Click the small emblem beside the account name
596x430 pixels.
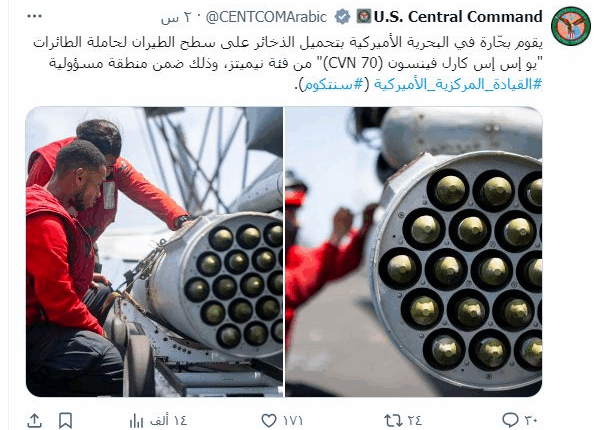(x=364, y=17)
